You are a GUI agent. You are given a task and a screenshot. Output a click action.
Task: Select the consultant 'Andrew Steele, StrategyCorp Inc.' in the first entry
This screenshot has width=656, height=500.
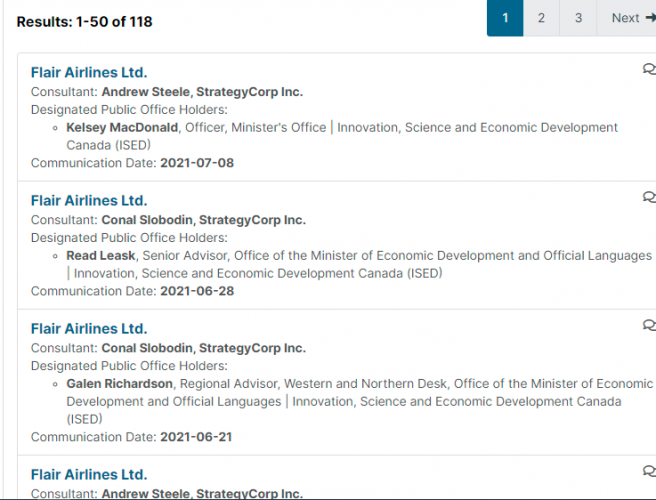coord(202,92)
